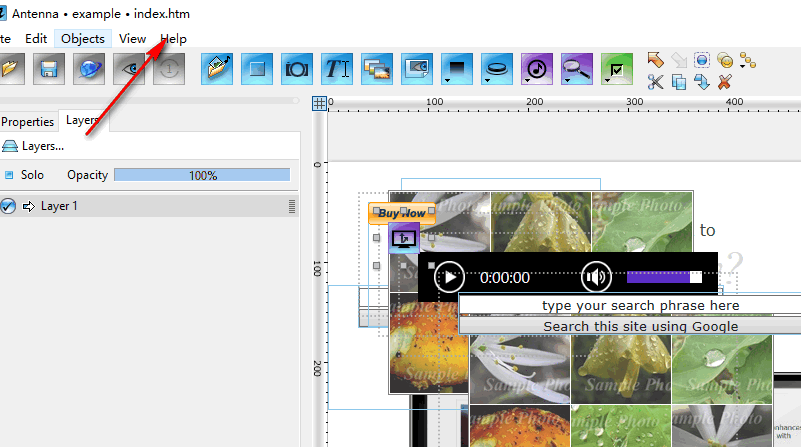Toggle the grid icon at ruler corner

[319, 103]
